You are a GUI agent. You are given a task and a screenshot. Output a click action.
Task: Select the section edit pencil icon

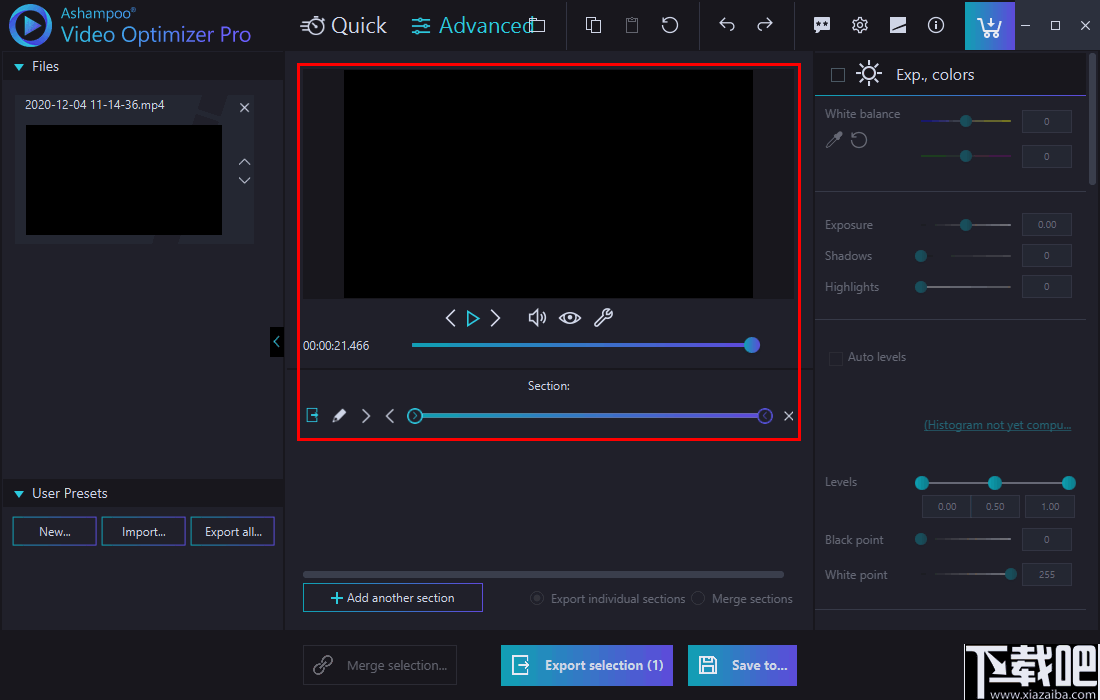coord(338,415)
